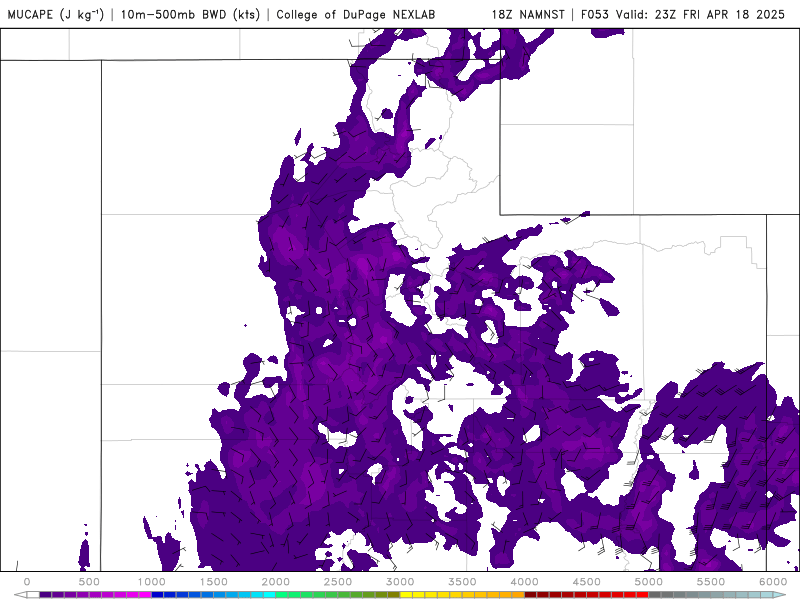Click the 3500 label on color scale
The width and height of the screenshot is (800, 600).
point(462,582)
